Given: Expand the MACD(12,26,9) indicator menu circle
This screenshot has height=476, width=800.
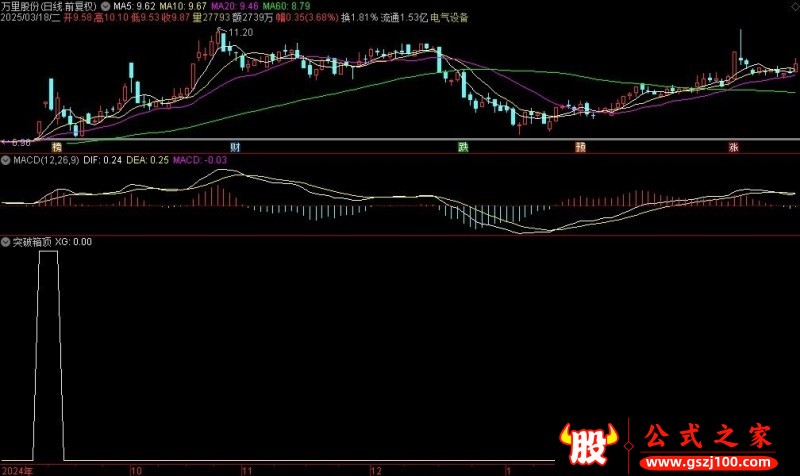Looking at the screenshot, I should click(6, 160).
